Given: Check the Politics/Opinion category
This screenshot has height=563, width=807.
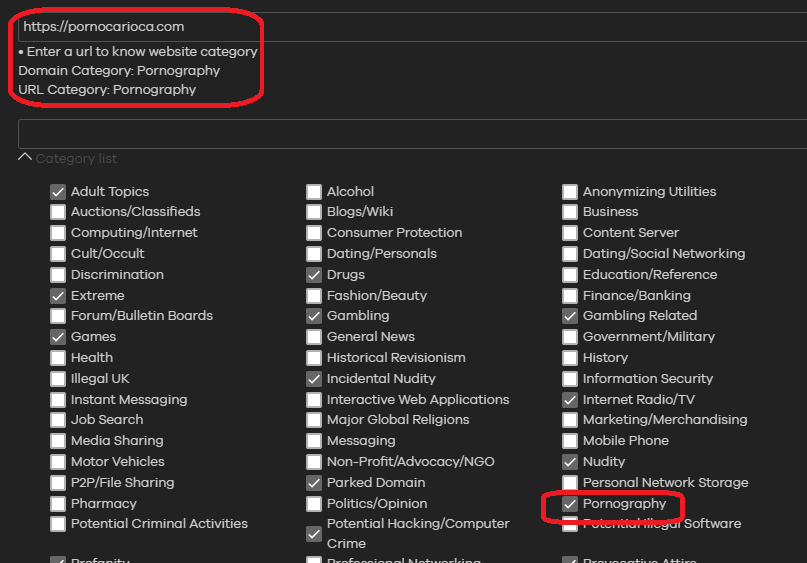Looking at the screenshot, I should pyautogui.click(x=314, y=504).
